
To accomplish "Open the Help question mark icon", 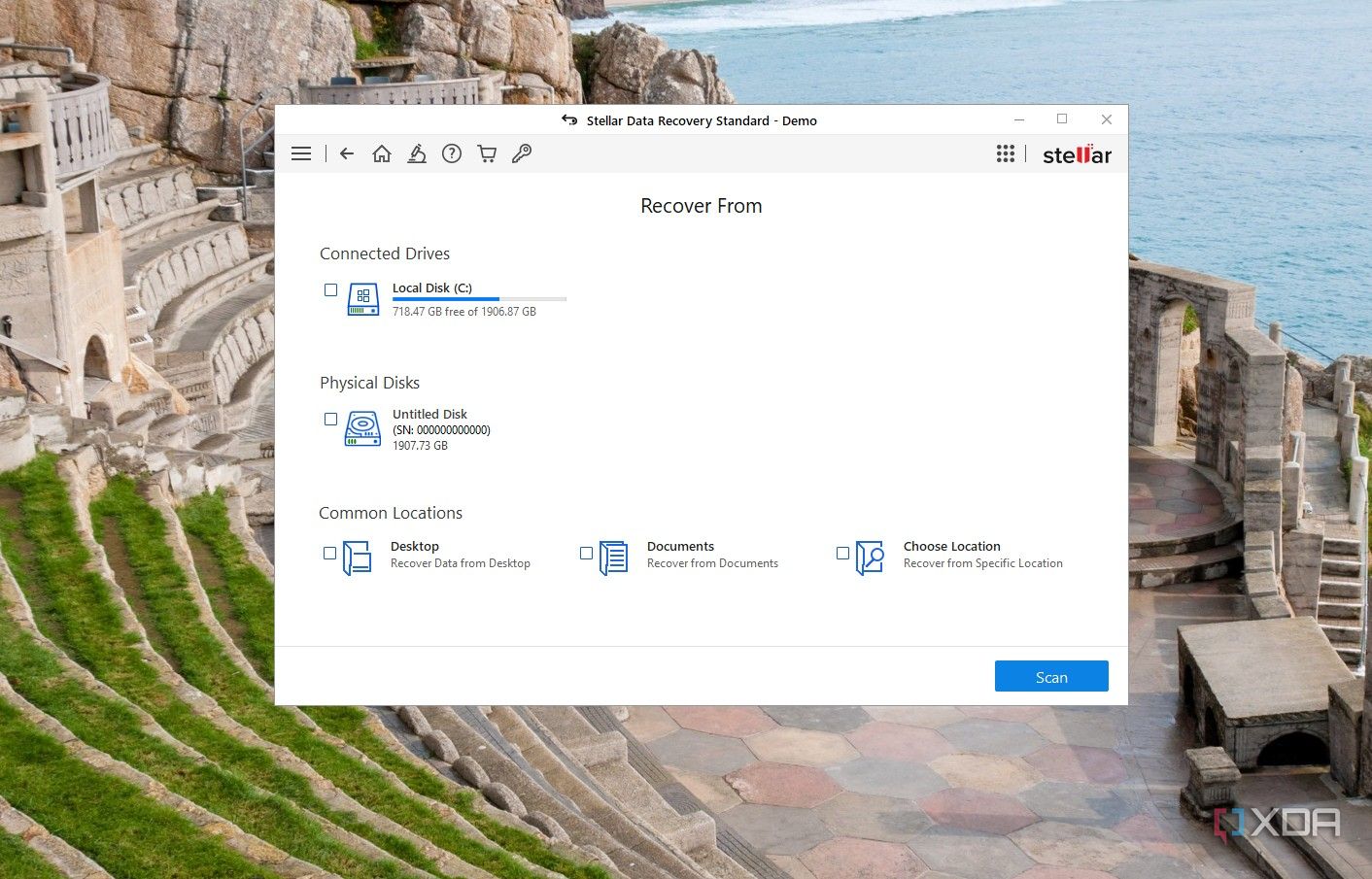I will (452, 153).
